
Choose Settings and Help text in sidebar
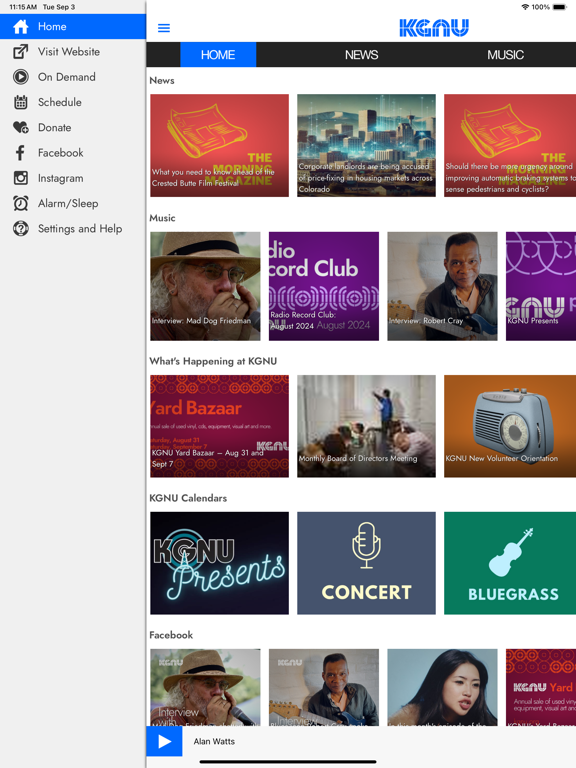(x=80, y=229)
